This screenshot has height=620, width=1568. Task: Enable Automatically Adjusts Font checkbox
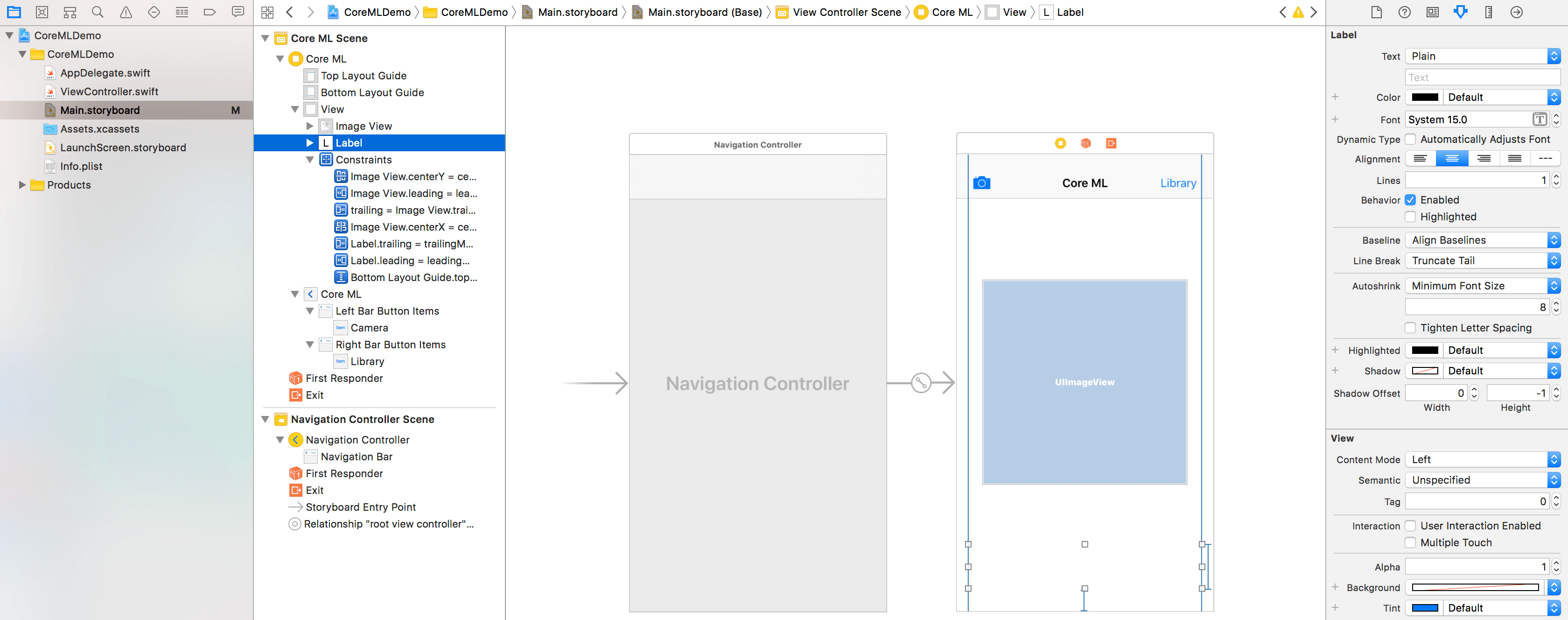[1410, 139]
